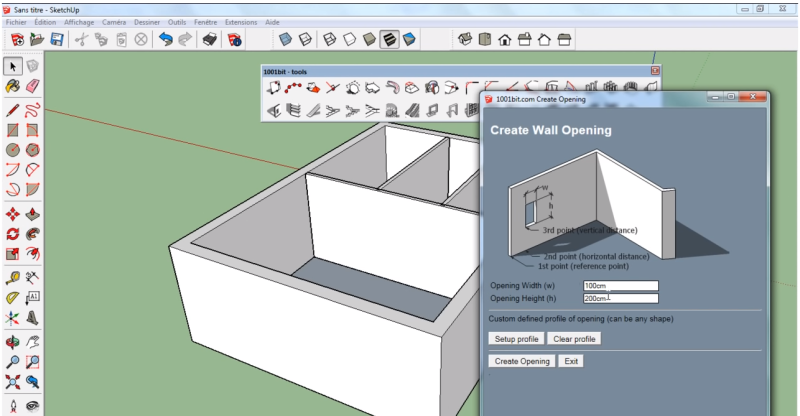Undo the last action
Viewport: 800px width, 416px height.
[166, 40]
